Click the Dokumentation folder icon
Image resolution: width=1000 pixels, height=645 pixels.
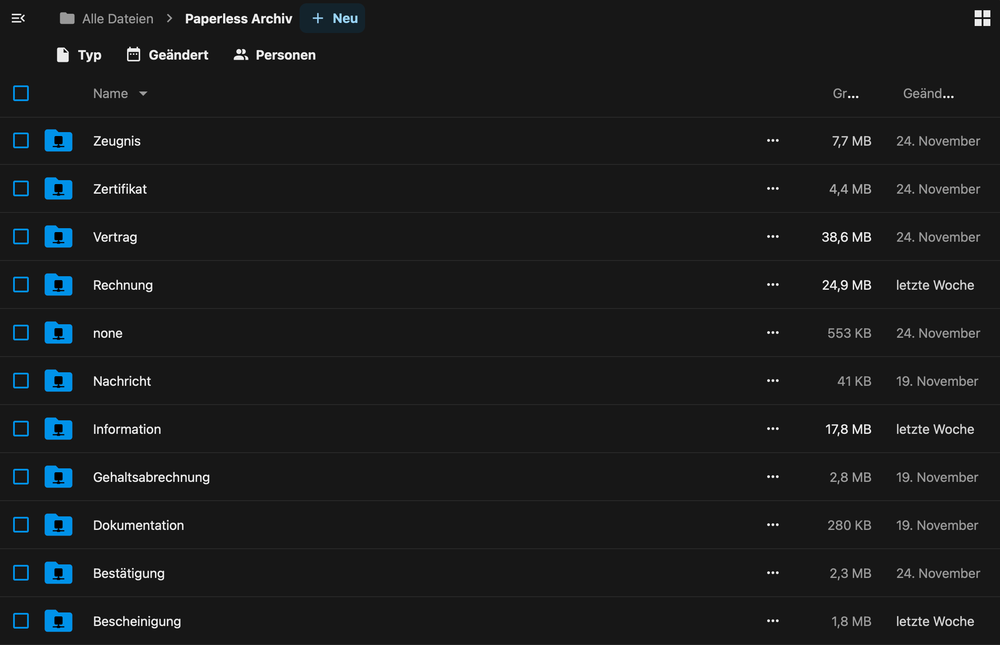point(58,525)
